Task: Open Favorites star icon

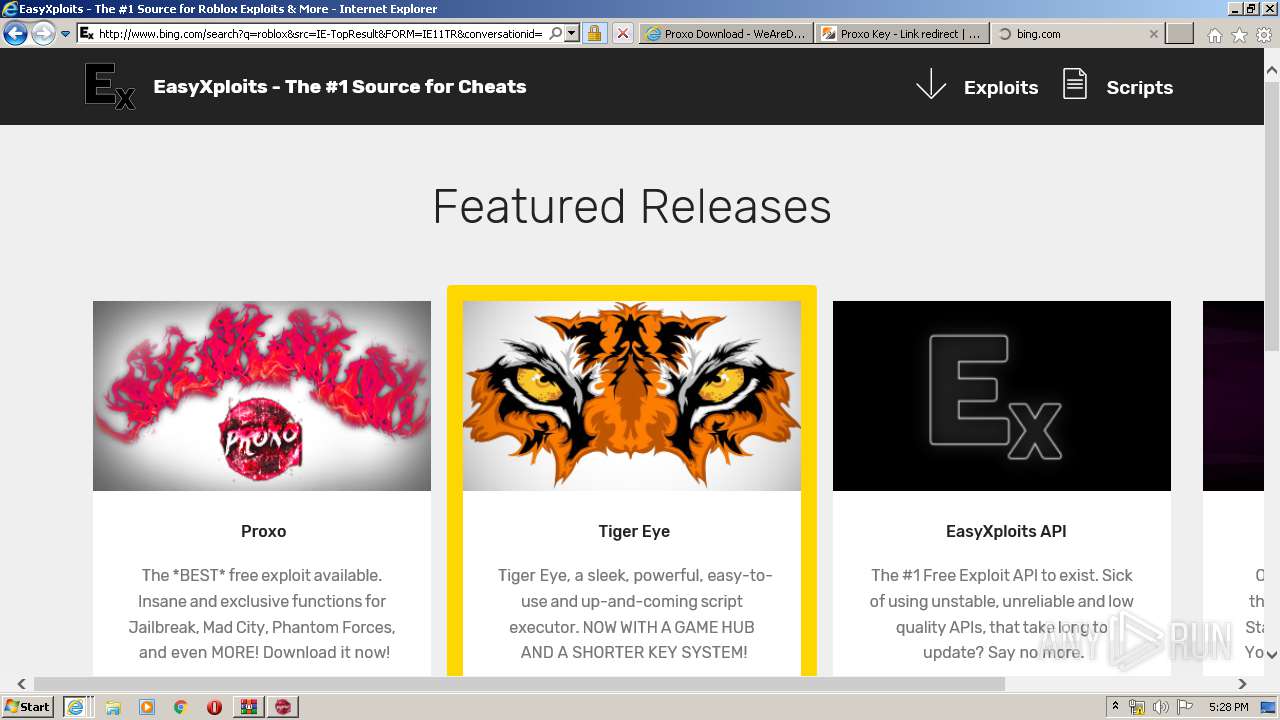Action: 1239,35
